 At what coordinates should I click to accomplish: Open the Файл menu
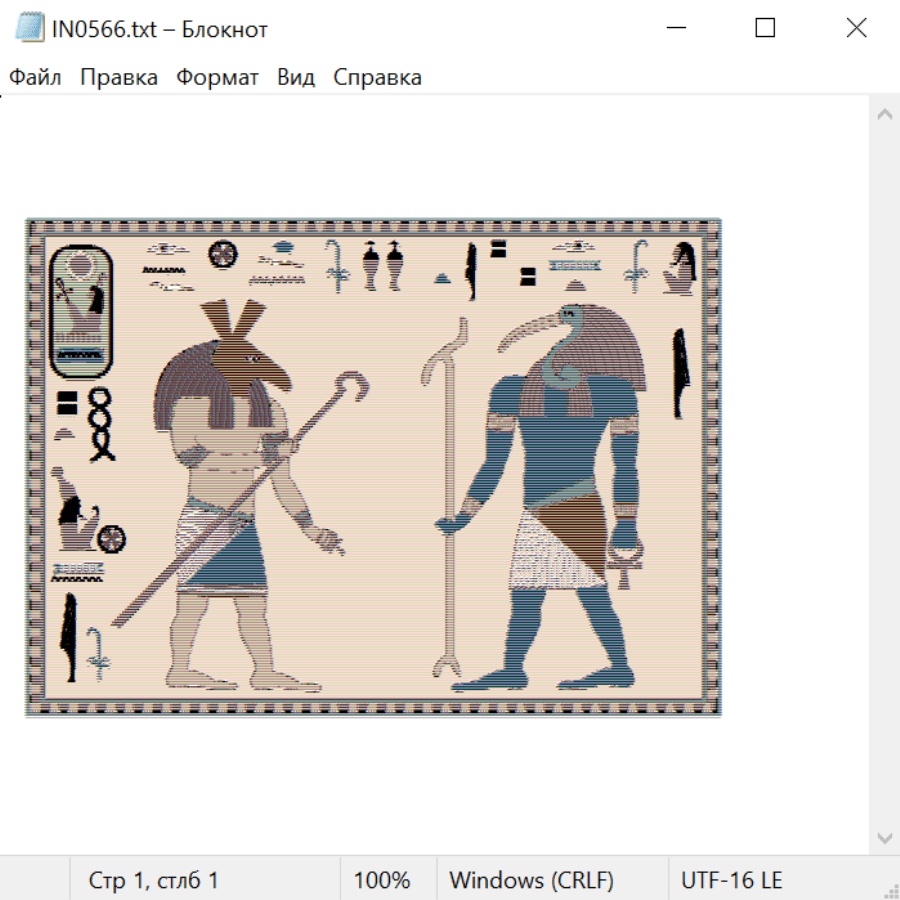35,78
